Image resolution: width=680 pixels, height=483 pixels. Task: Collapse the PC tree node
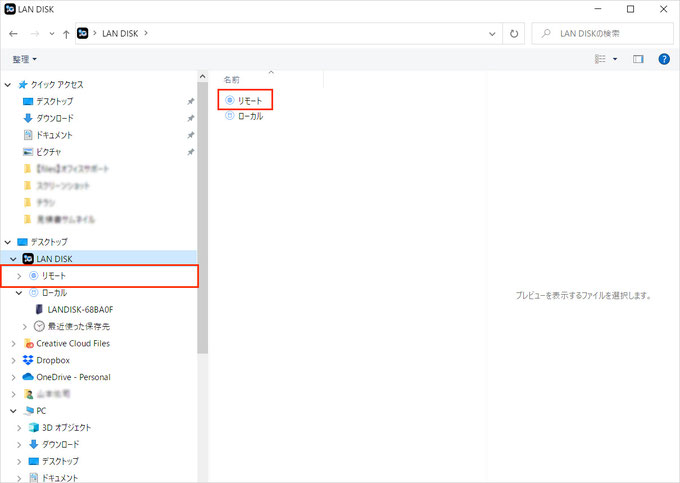click(x=13, y=411)
